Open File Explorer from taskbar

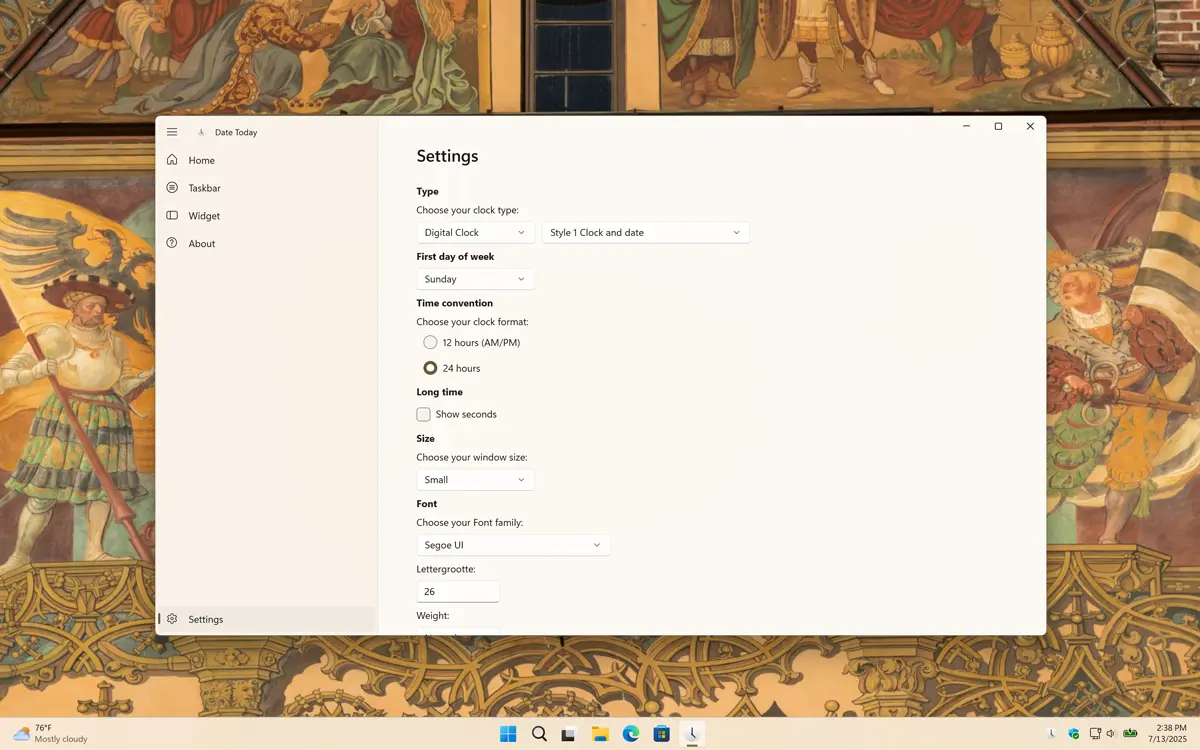click(600, 734)
